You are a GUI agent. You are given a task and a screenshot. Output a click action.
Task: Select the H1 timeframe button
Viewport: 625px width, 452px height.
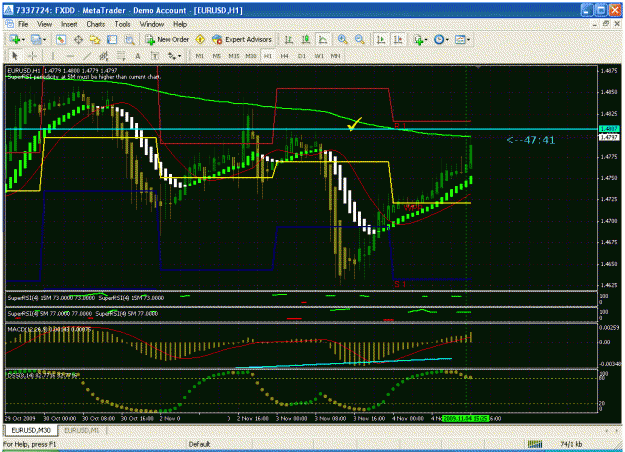tap(268, 56)
